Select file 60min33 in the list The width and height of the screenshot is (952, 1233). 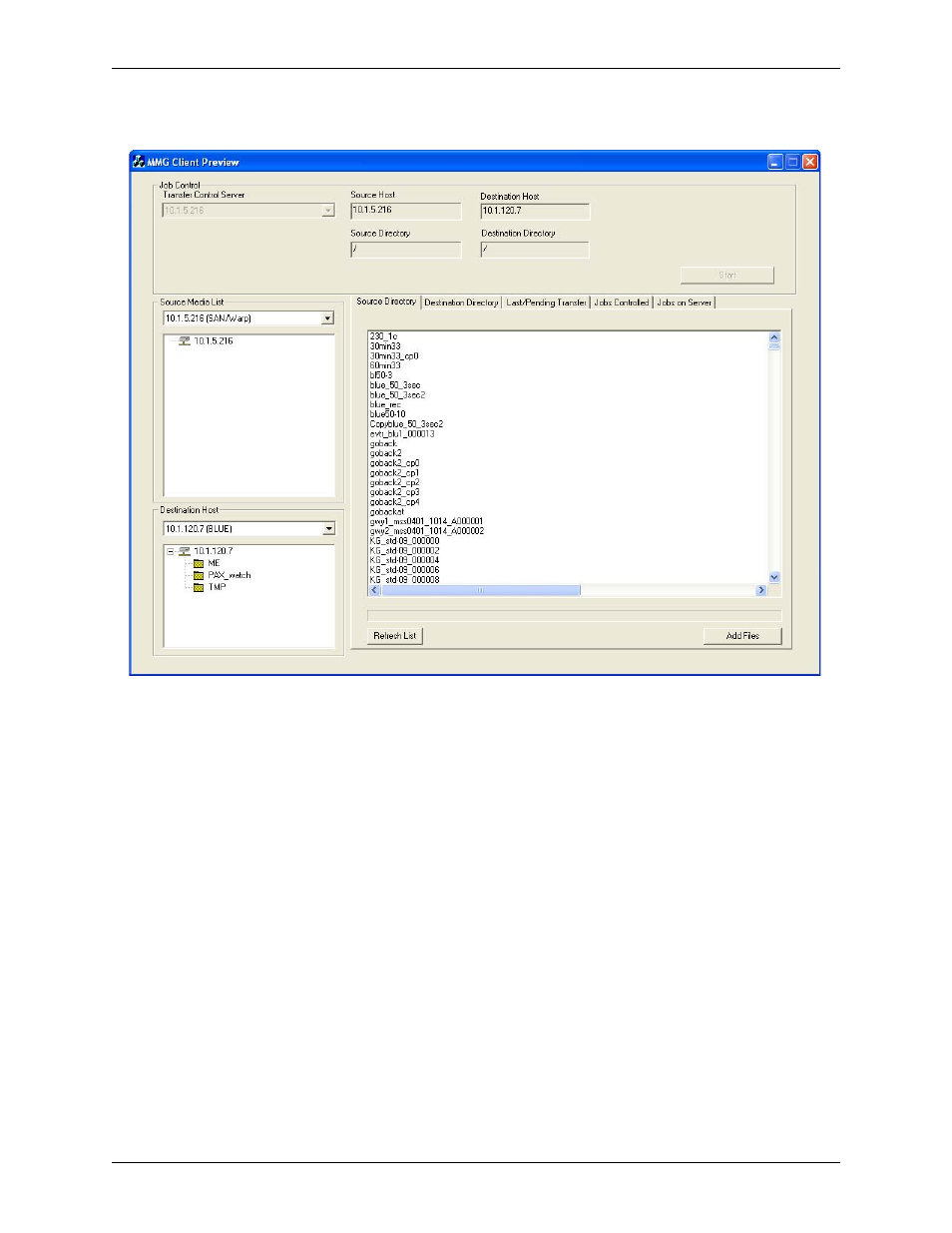coord(385,366)
